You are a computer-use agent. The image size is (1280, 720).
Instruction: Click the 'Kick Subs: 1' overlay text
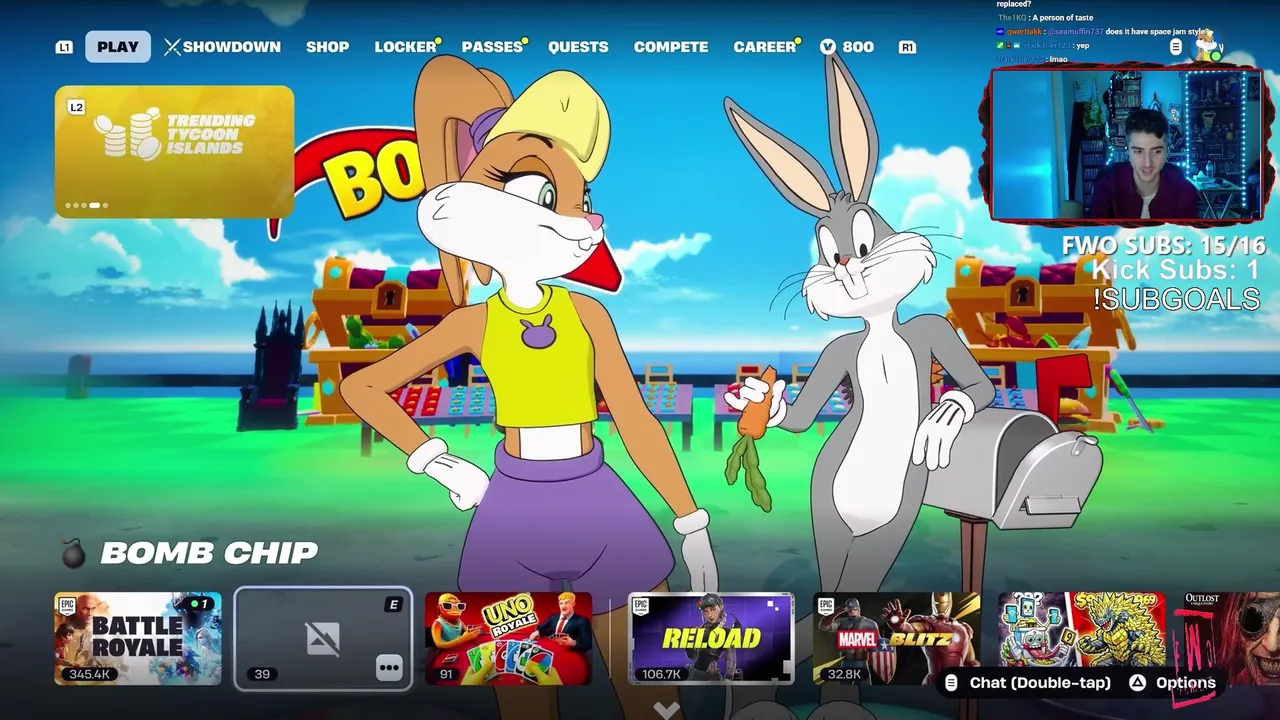coord(1175,270)
